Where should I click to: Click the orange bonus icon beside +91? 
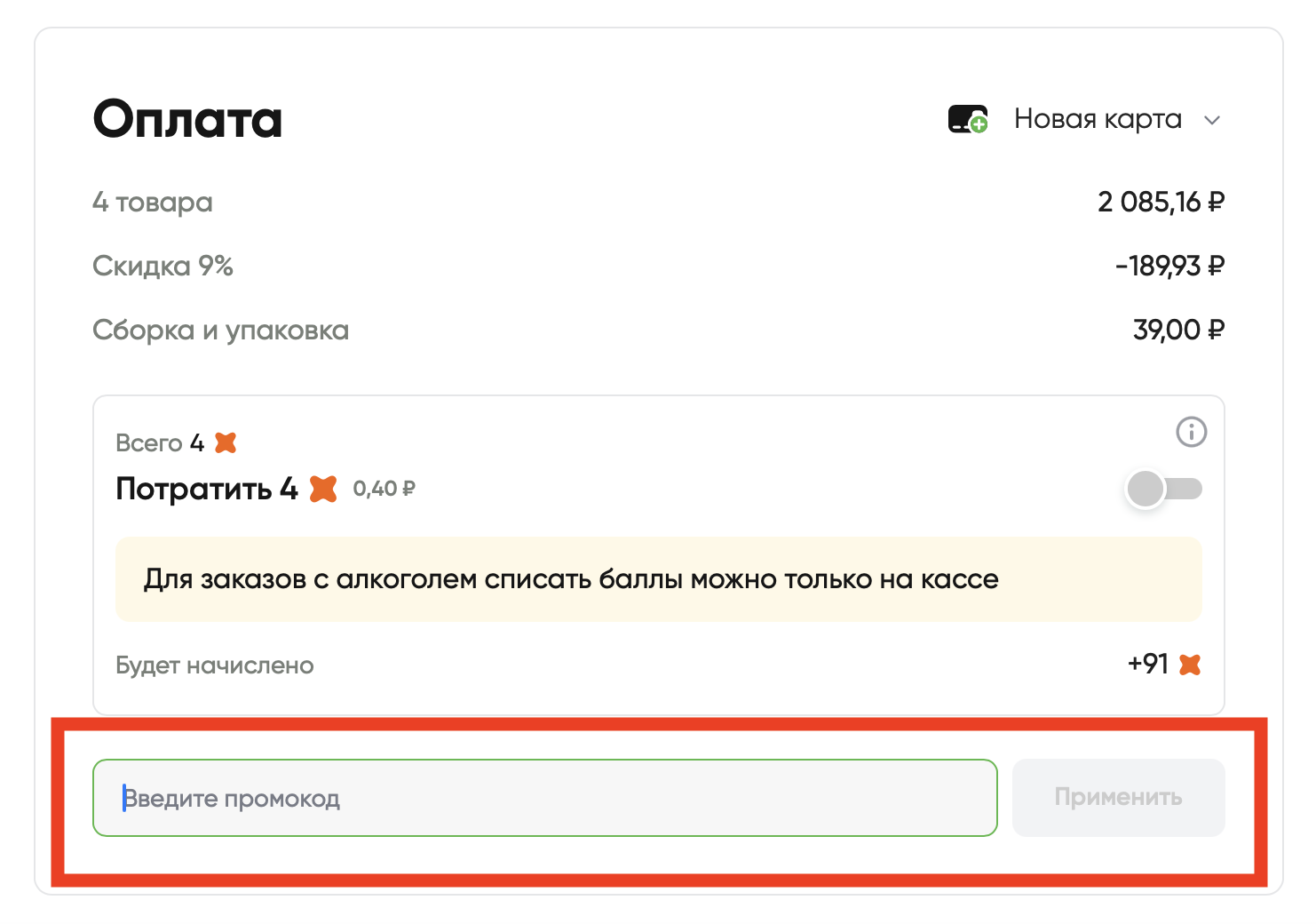tap(1190, 665)
